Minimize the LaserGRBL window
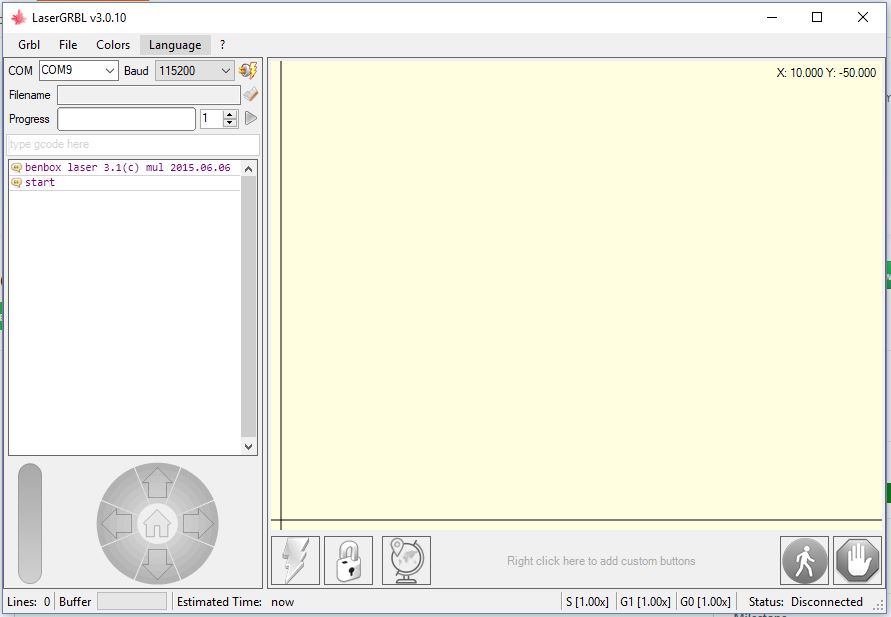The image size is (891, 617). tap(772, 18)
